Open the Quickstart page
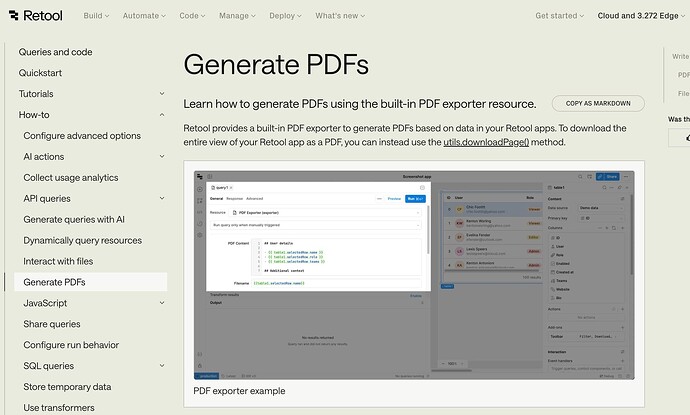 40,73
